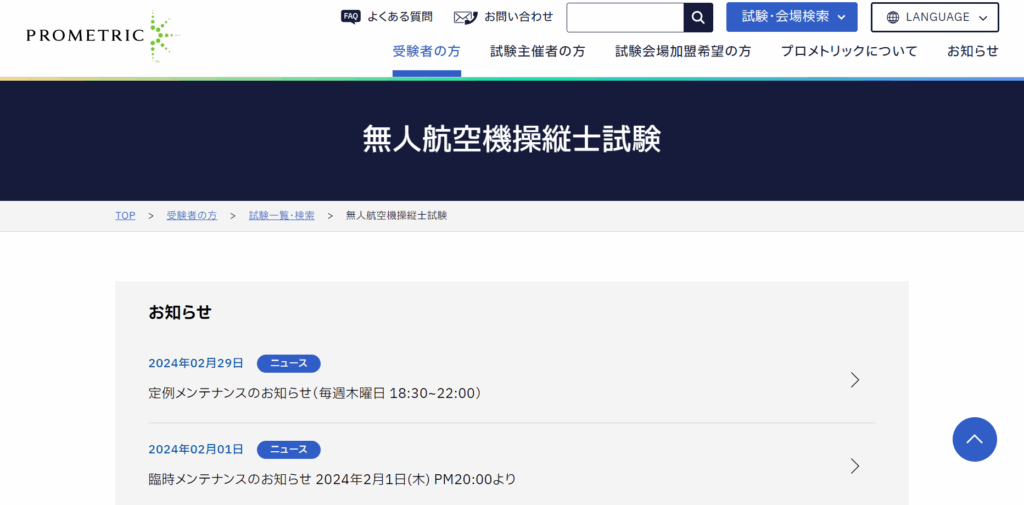Click arrow beside 定例メンテナンス notice
Image resolution: width=1024 pixels, height=505 pixels.
click(x=854, y=380)
